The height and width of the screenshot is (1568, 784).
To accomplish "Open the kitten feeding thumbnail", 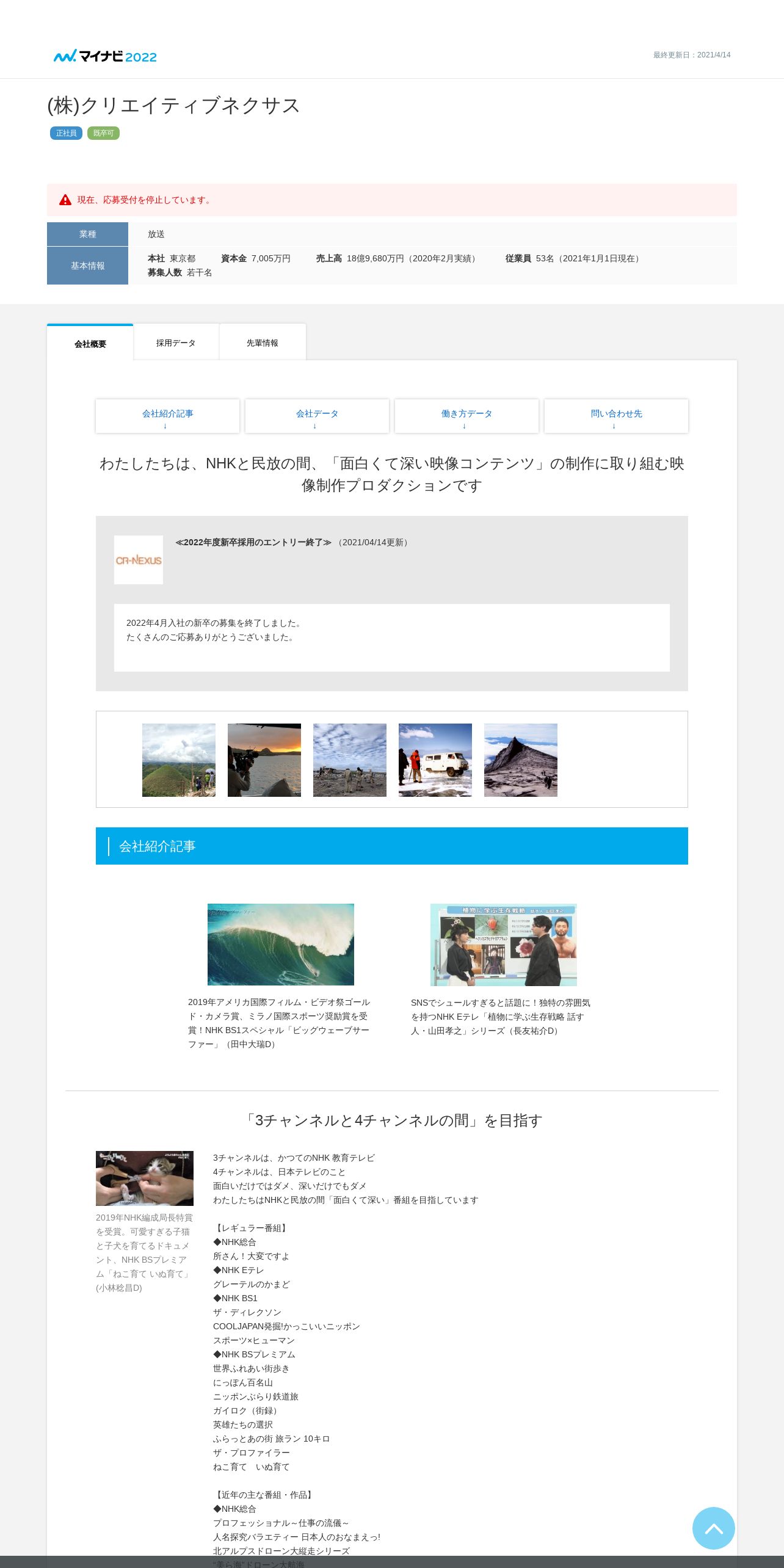I will click(145, 1178).
